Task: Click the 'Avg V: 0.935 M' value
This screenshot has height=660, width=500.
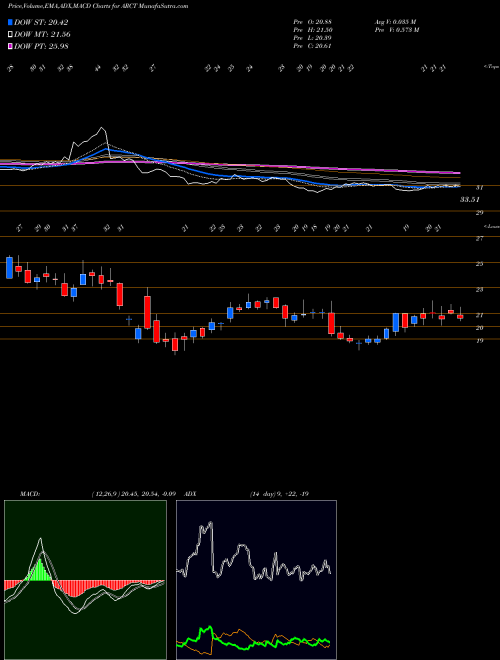Action: (x=395, y=21)
